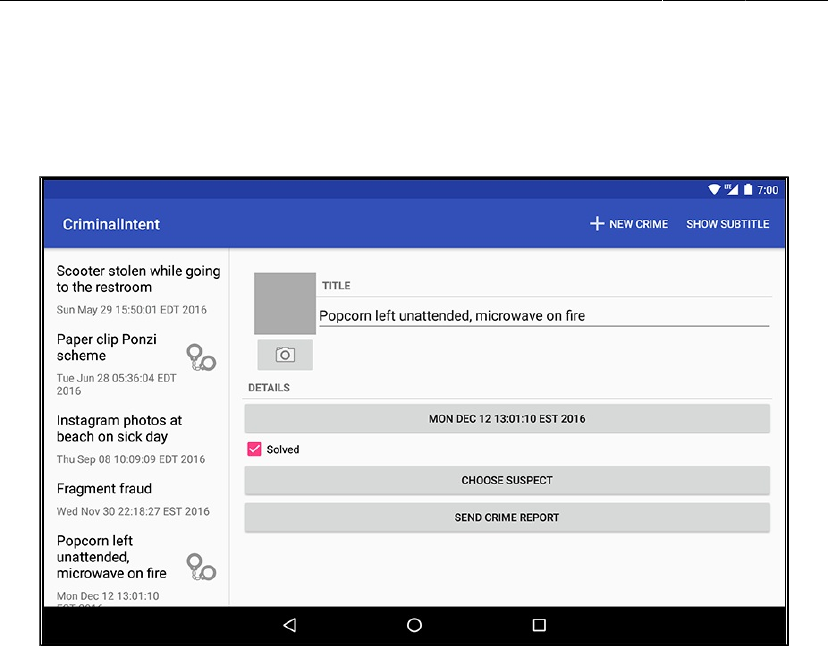The height and width of the screenshot is (646, 828).
Task: Tap the Wi-Fi status icon
Action: click(x=714, y=190)
